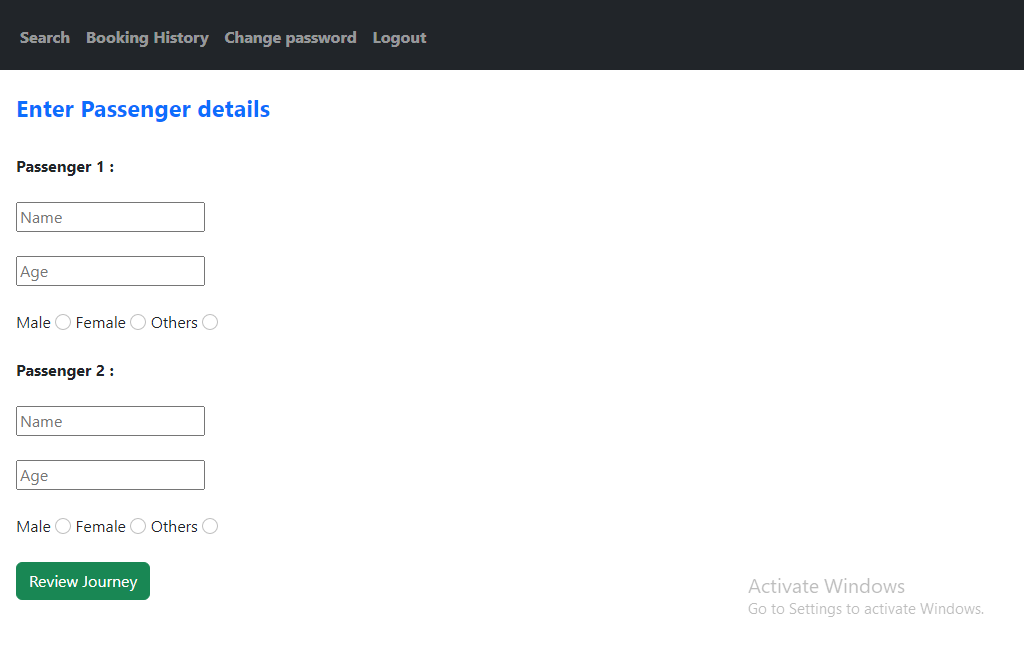This screenshot has width=1024, height=650.
Task: Focus the Passenger 1 Name field
Action: coord(110,217)
